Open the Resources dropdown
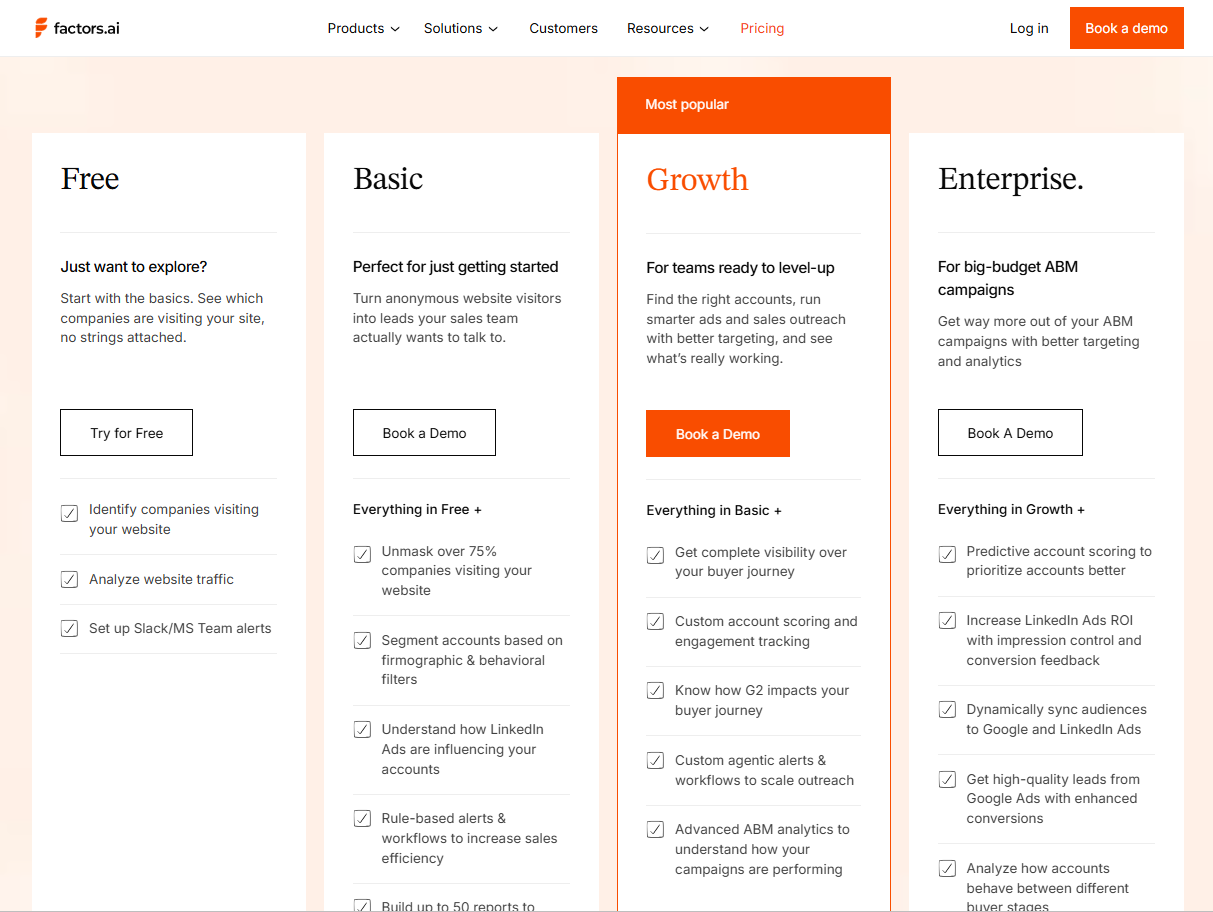The width and height of the screenshot is (1213, 912). (x=667, y=28)
